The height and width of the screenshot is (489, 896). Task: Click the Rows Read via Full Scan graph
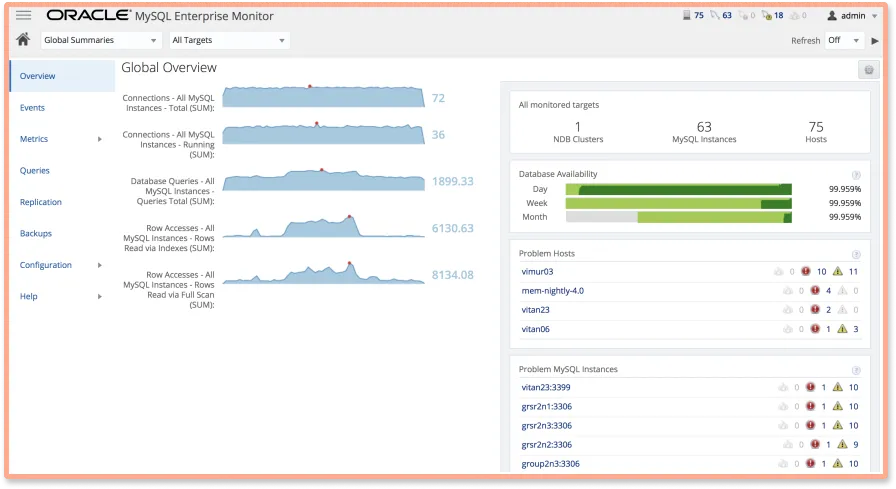(x=323, y=272)
